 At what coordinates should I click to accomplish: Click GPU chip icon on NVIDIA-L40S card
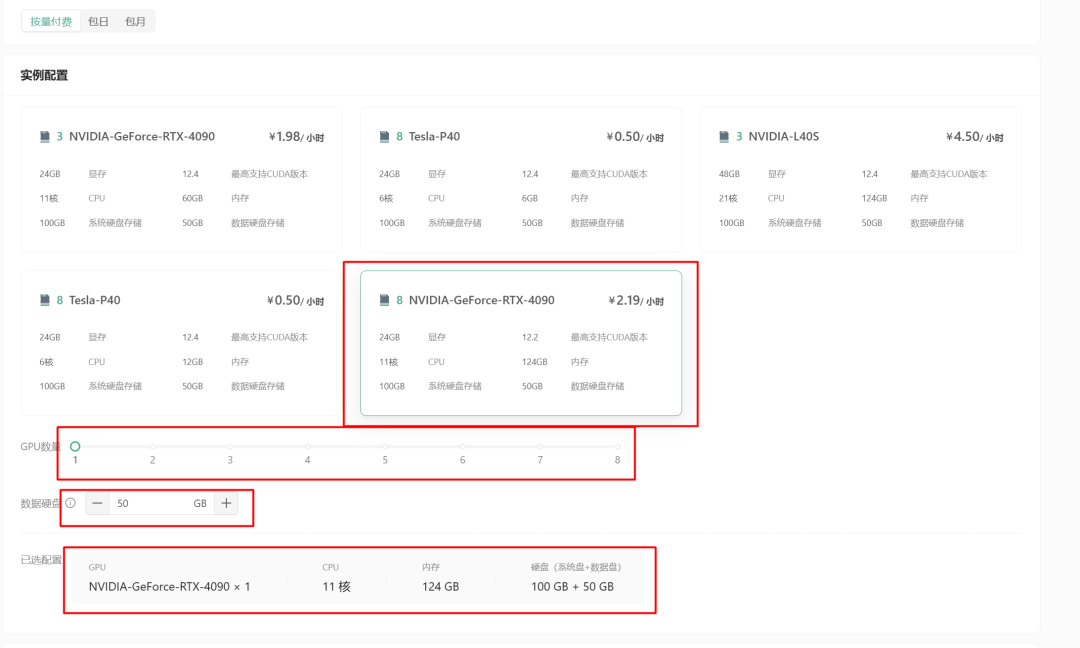pyautogui.click(x=724, y=136)
